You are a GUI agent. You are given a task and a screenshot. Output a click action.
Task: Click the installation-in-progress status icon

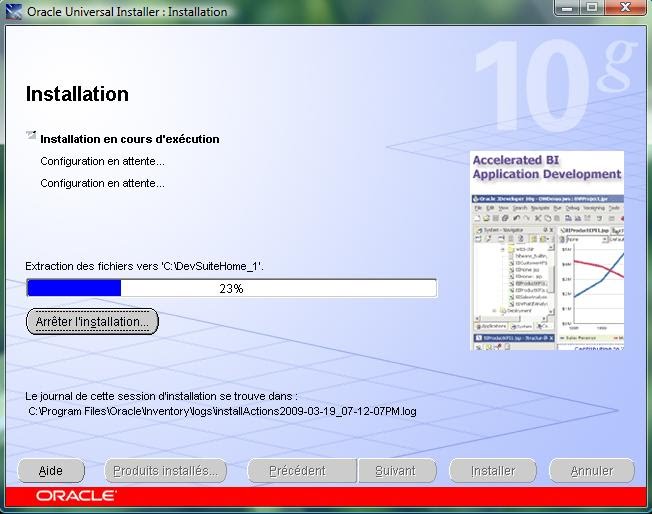click(x=31, y=135)
